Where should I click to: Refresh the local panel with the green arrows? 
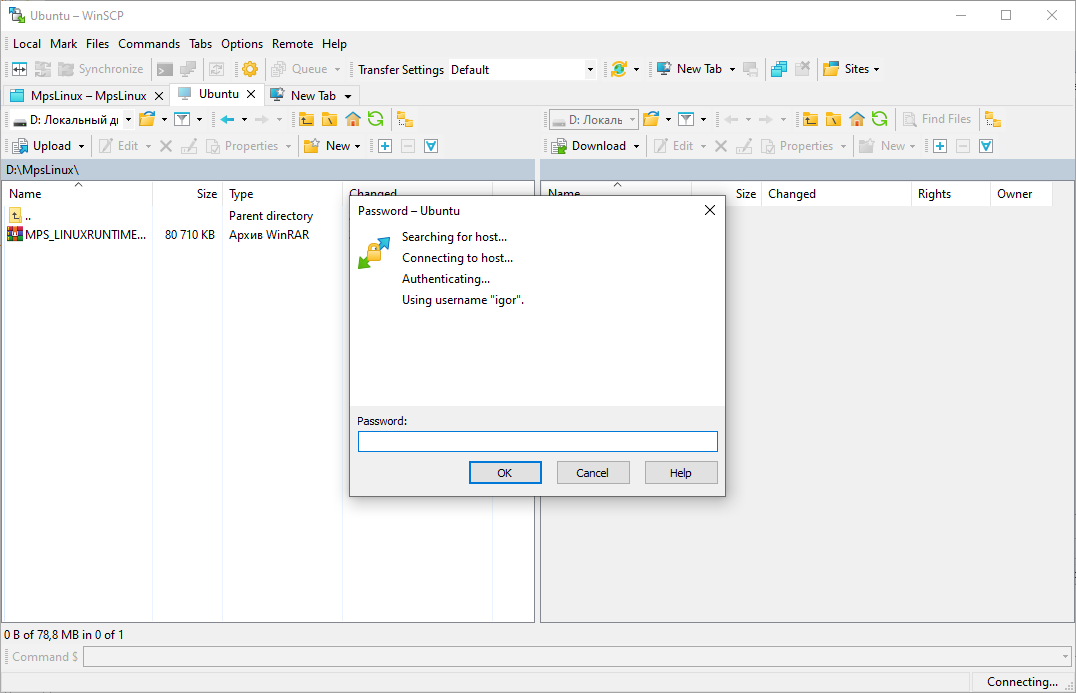click(x=375, y=119)
